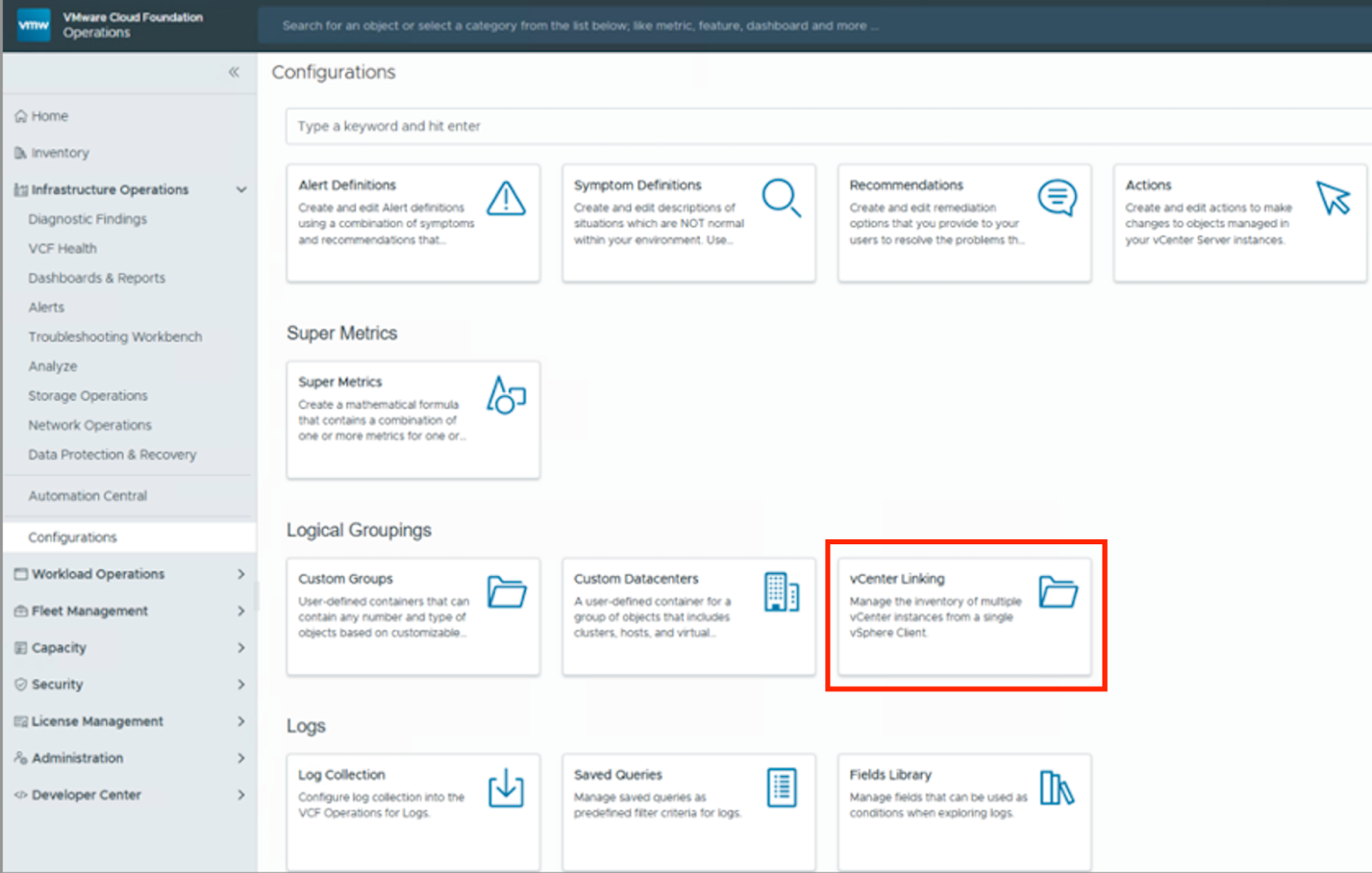Expand the Administration chevron

point(241,758)
